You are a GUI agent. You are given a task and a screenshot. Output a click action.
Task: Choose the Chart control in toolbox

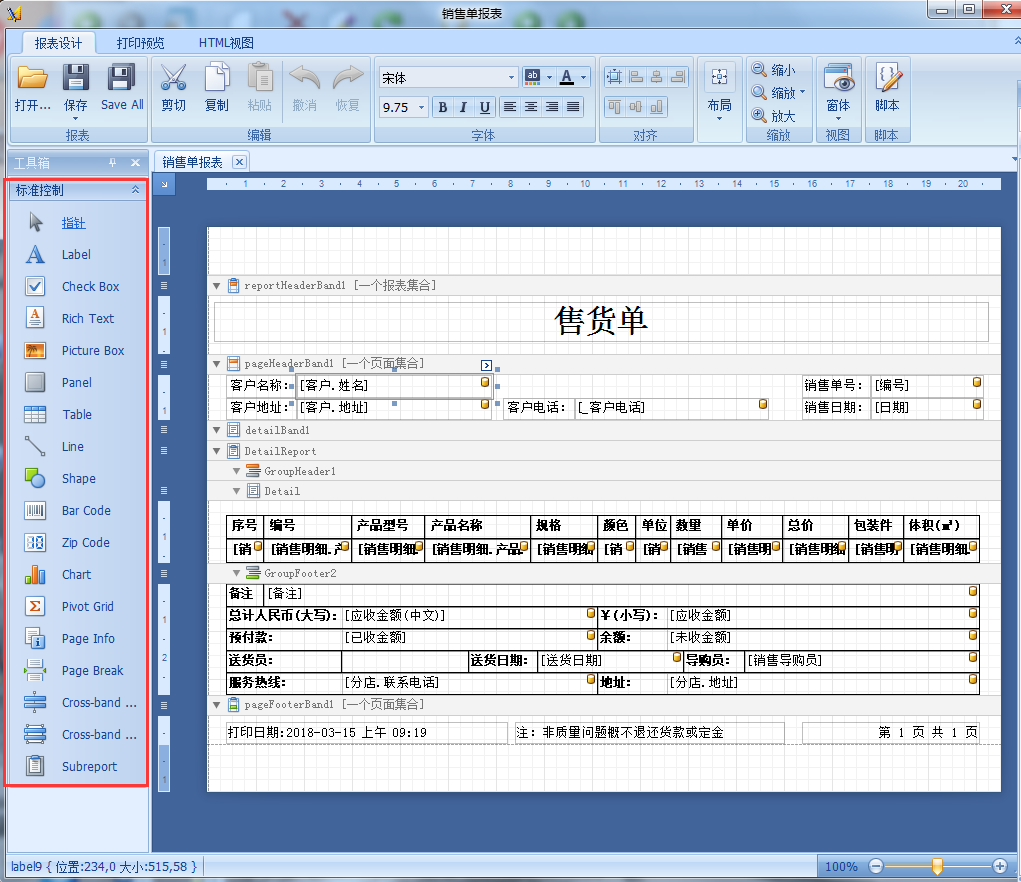(x=76, y=575)
